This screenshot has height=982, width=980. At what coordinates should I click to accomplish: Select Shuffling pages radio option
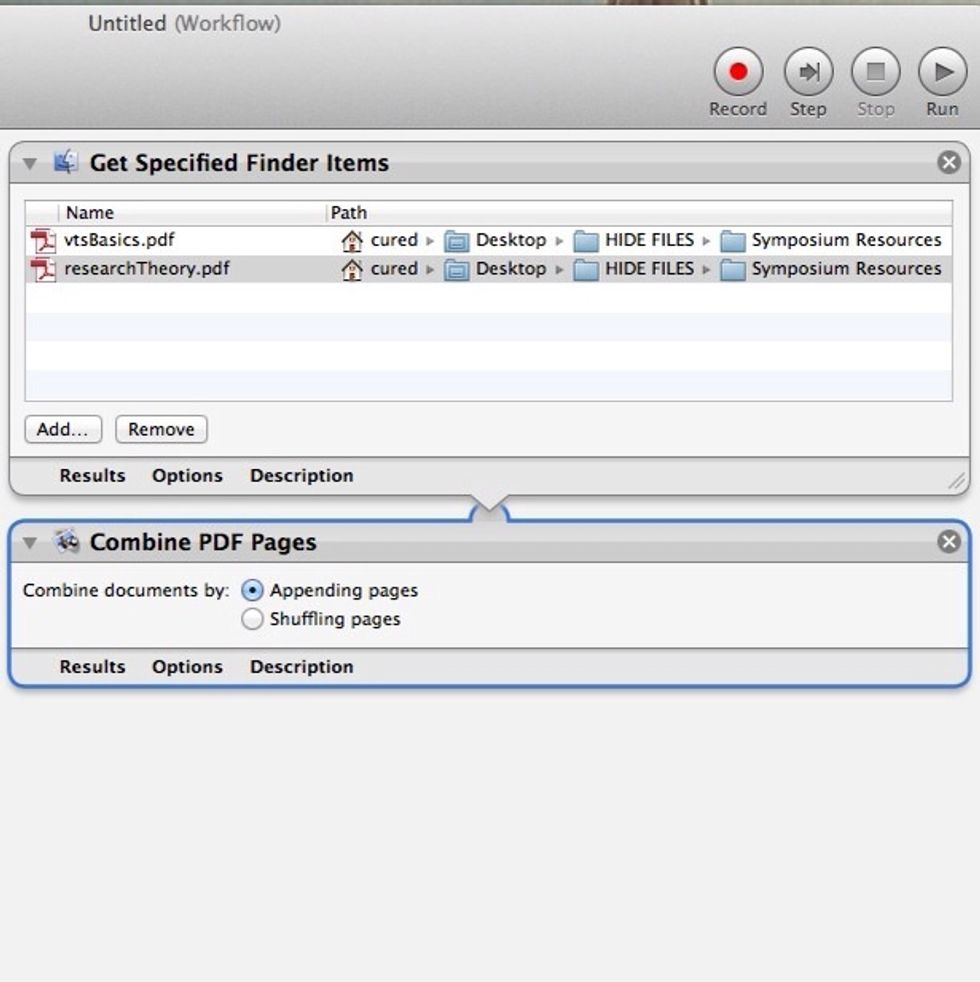tap(252, 619)
